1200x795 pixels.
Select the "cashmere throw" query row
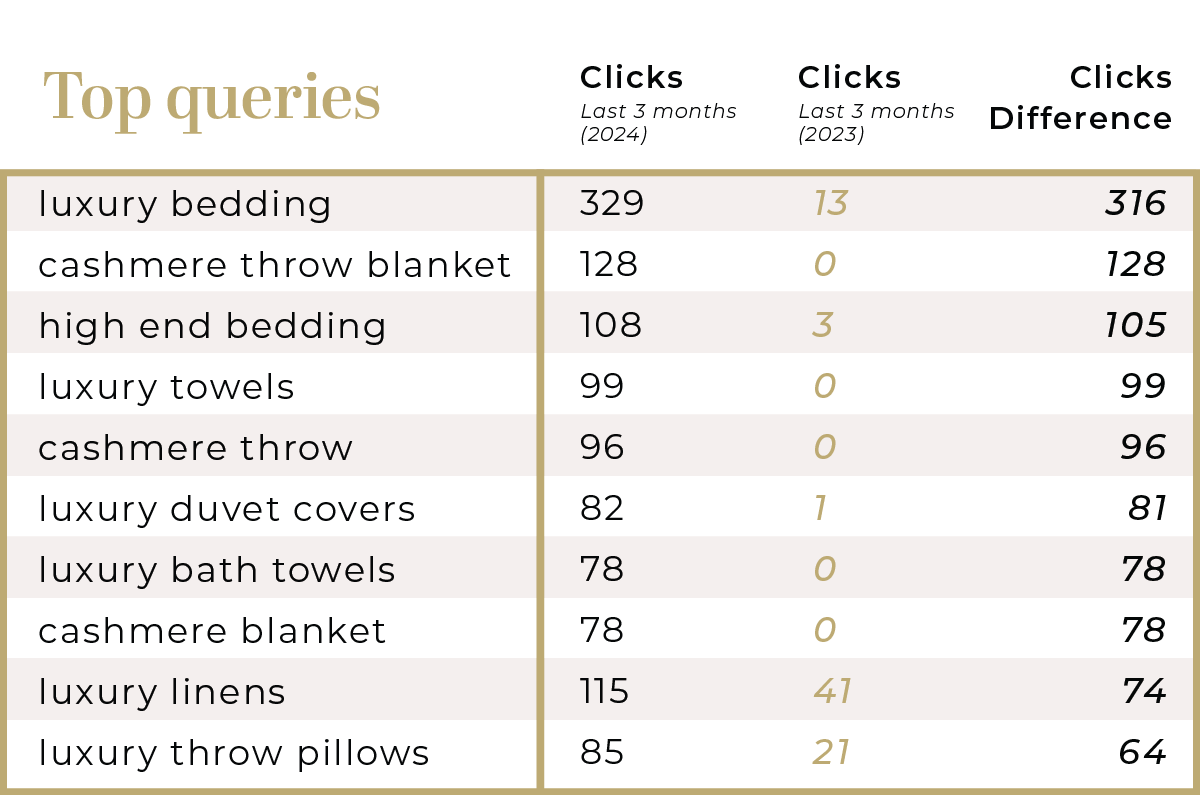[195, 448]
